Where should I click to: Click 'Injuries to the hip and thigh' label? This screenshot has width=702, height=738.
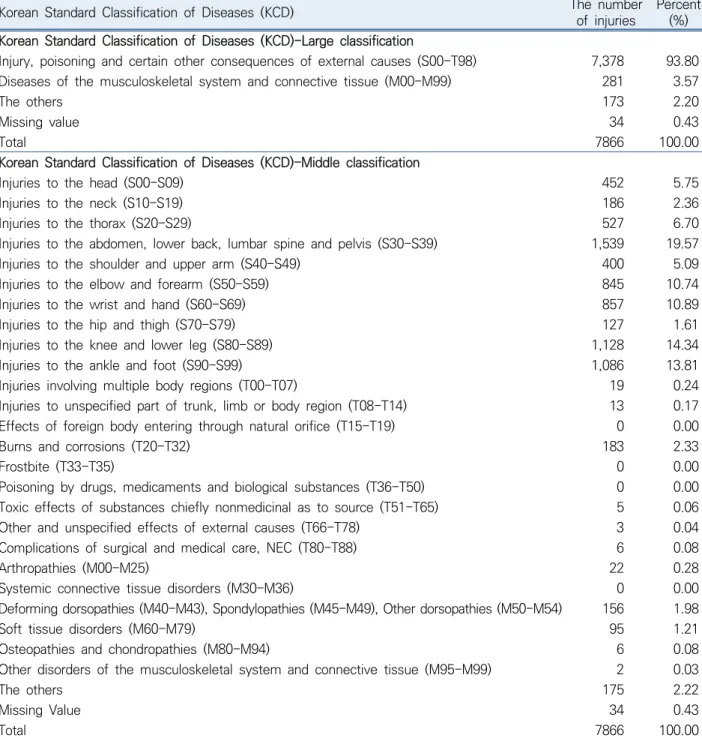click(118, 324)
